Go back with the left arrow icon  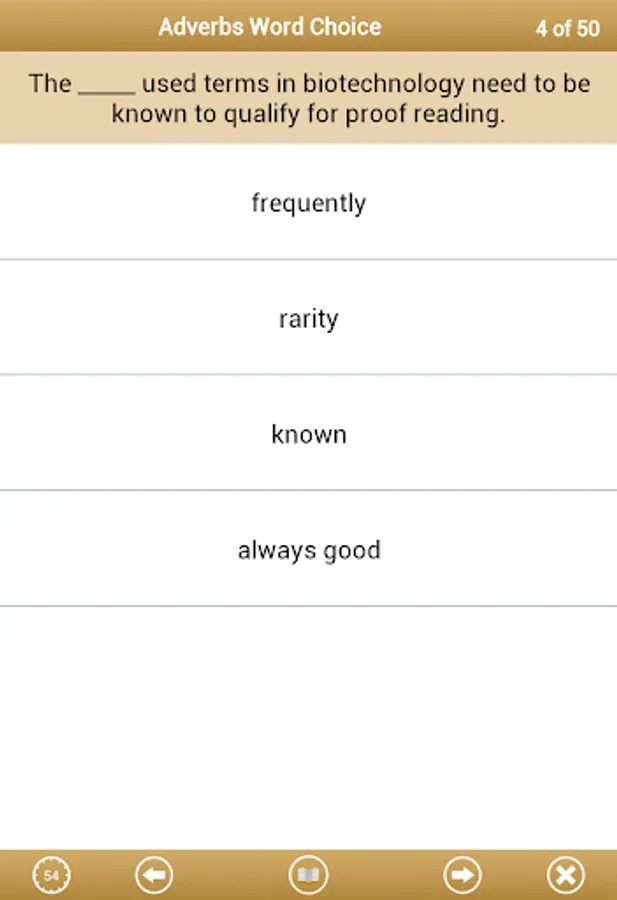click(x=154, y=875)
